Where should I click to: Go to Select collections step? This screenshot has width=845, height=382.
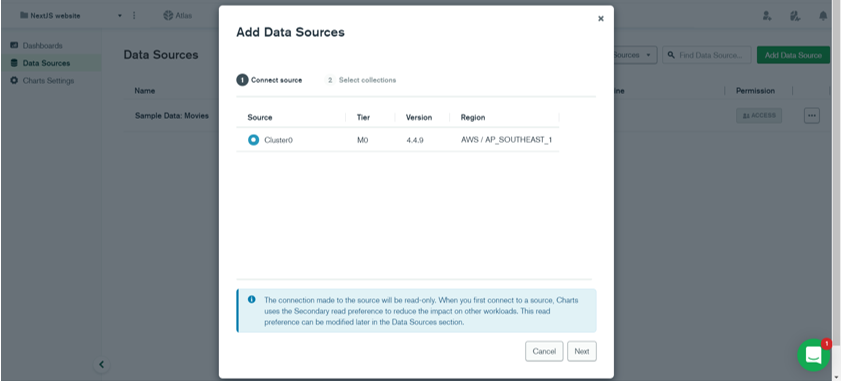(361, 80)
